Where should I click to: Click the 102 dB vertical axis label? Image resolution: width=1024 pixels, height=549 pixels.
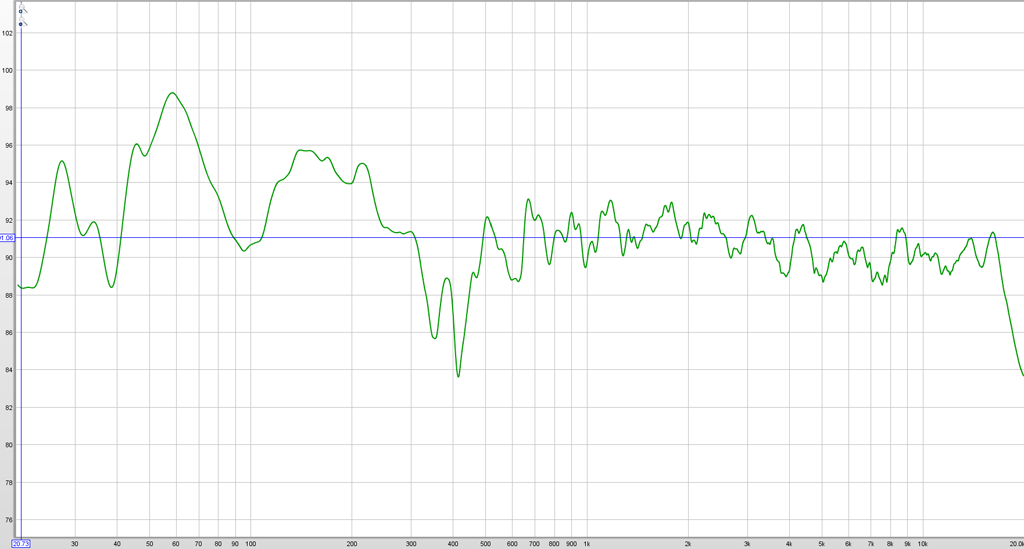pos(7,33)
